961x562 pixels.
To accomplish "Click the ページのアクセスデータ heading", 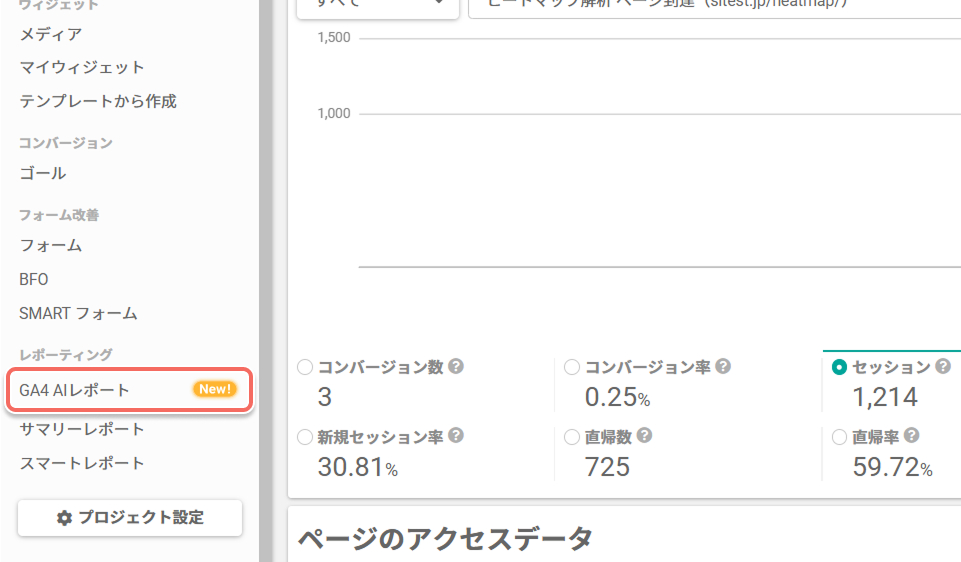I will click(446, 539).
